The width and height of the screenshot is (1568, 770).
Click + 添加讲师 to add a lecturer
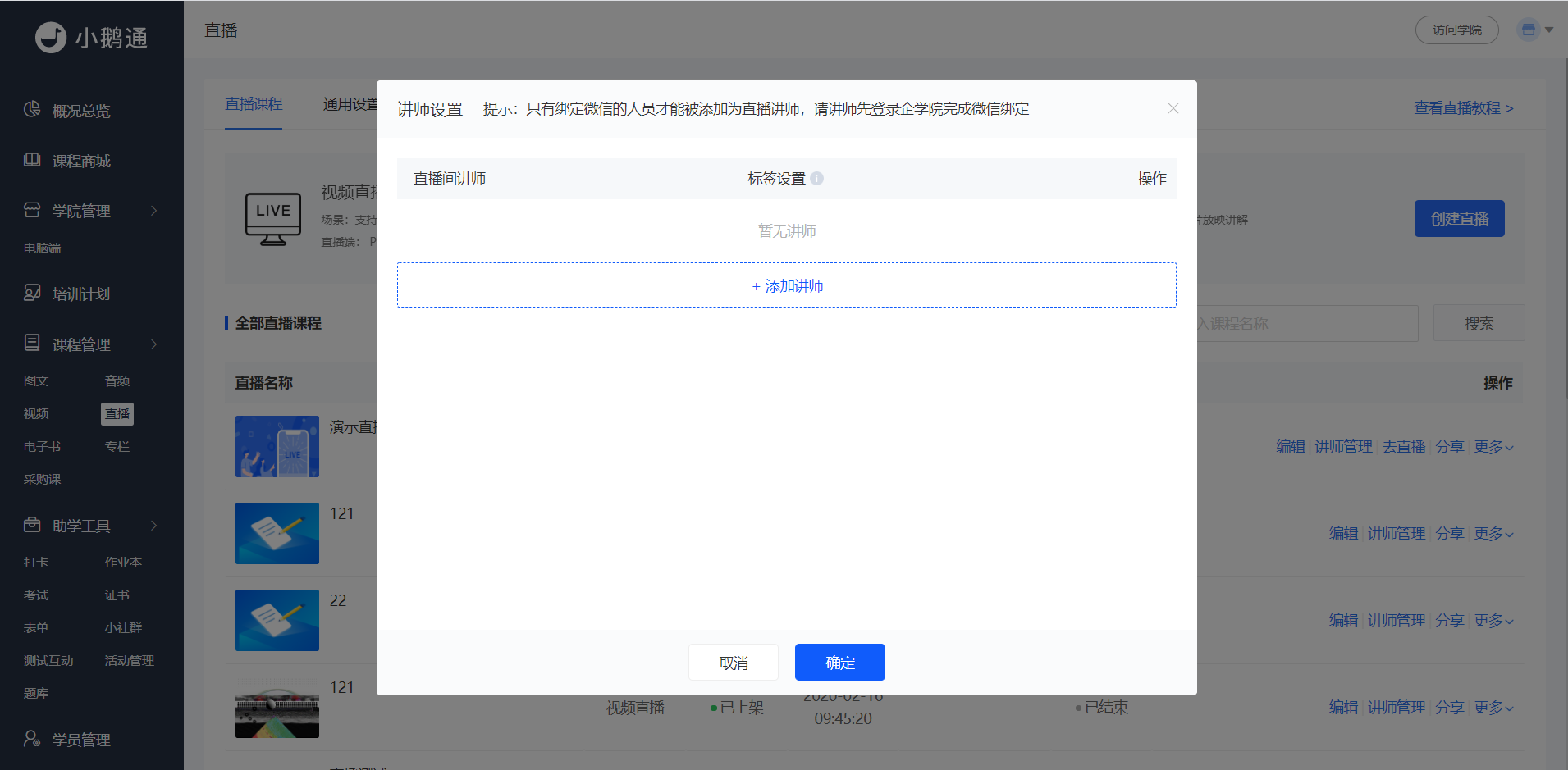[x=786, y=285]
